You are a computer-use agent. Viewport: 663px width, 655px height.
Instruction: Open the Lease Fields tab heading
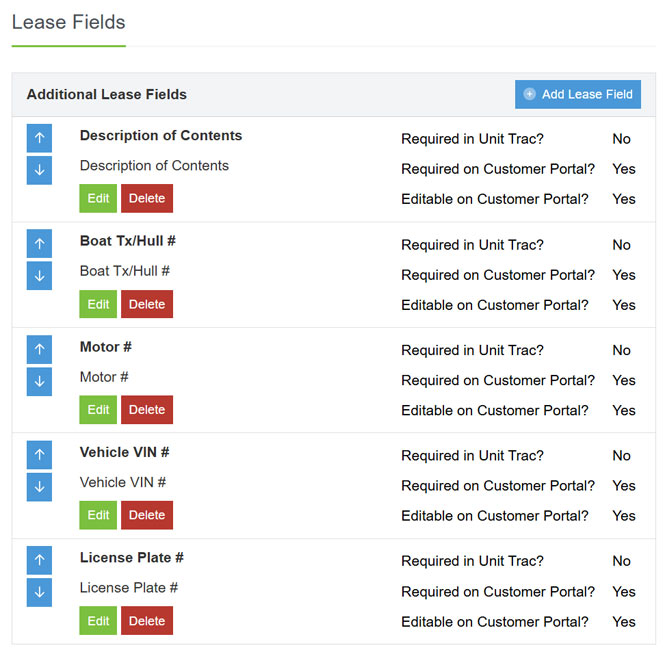tap(68, 22)
